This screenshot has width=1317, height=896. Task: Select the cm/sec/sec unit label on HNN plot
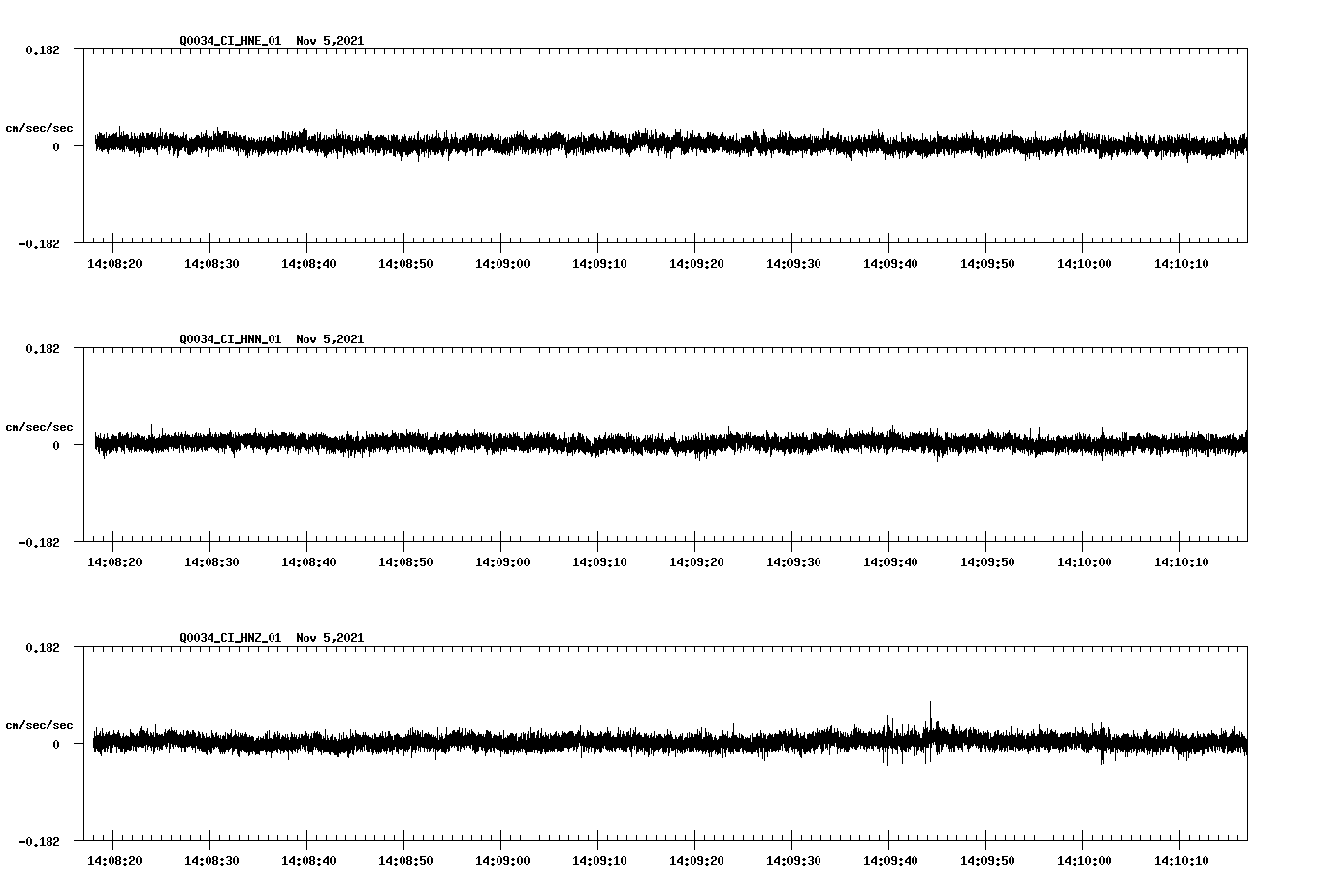coord(39,427)
